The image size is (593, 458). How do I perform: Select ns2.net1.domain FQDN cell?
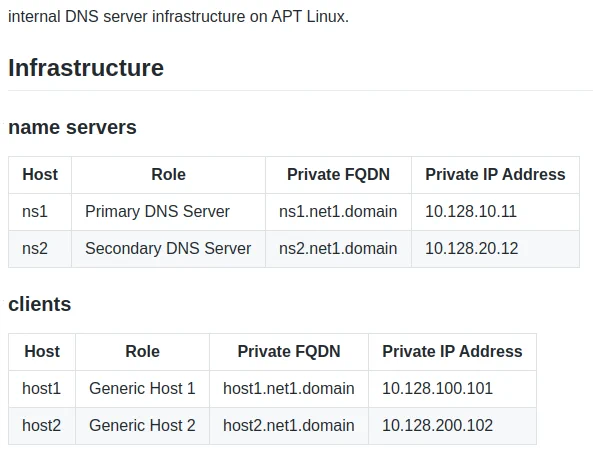point(338,249)
